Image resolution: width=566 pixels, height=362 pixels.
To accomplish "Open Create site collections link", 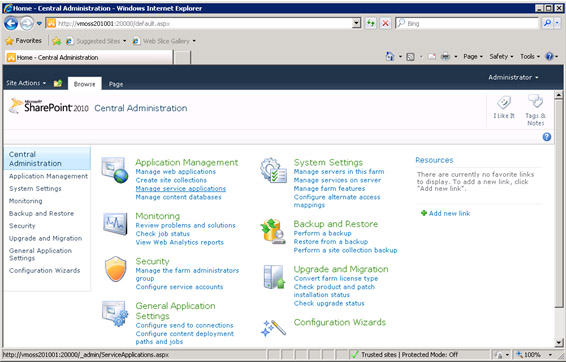I will tap(171, 180).
